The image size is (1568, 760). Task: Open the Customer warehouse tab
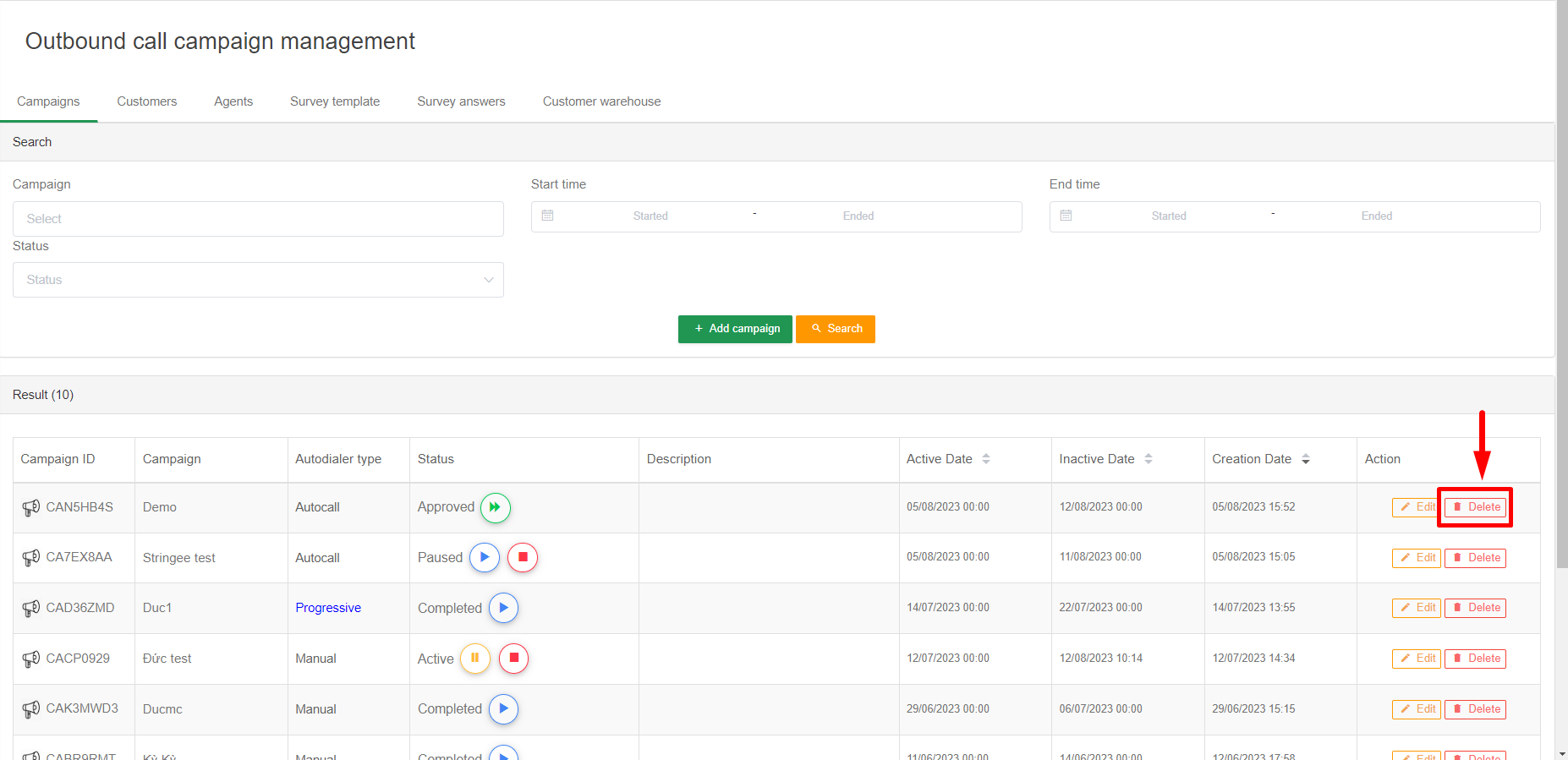pos(601,101)
